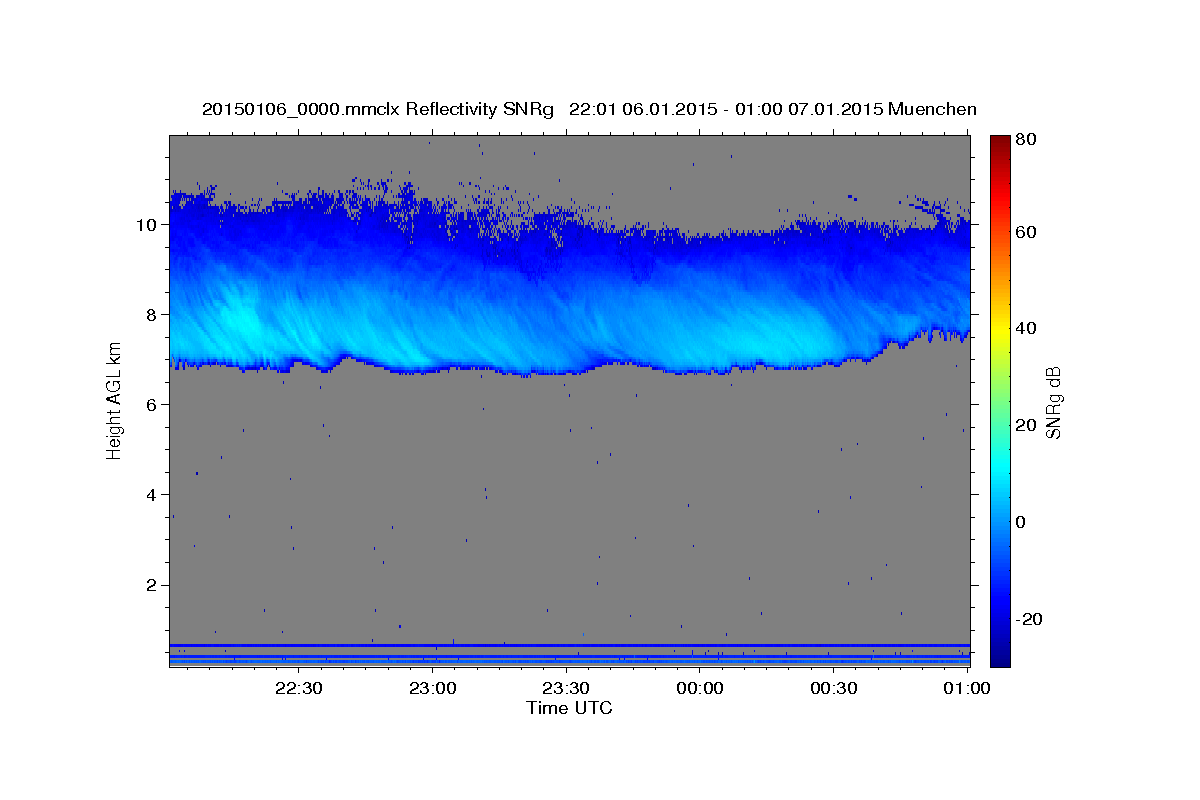Screen dimensions: 1200x800
Task: Click the 00:00 time tick label
Action: point(700,688)
